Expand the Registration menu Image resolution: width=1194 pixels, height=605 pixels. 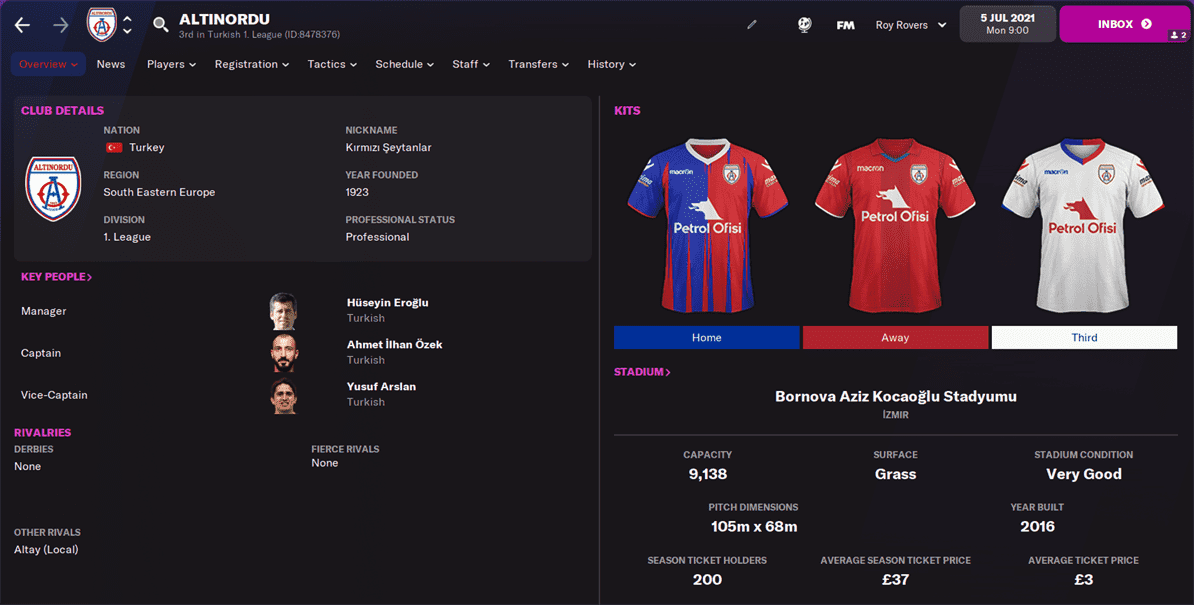tap(251, 64)
